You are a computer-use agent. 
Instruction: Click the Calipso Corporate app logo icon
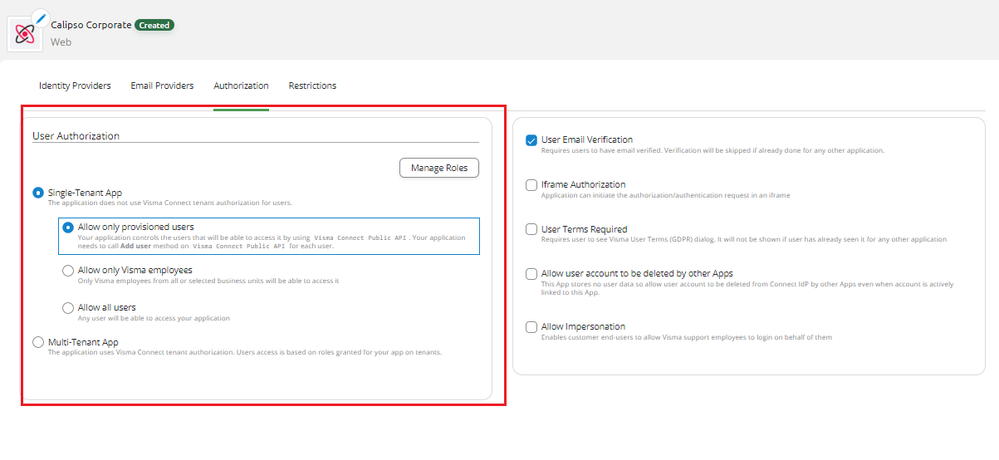coord(24,34)
